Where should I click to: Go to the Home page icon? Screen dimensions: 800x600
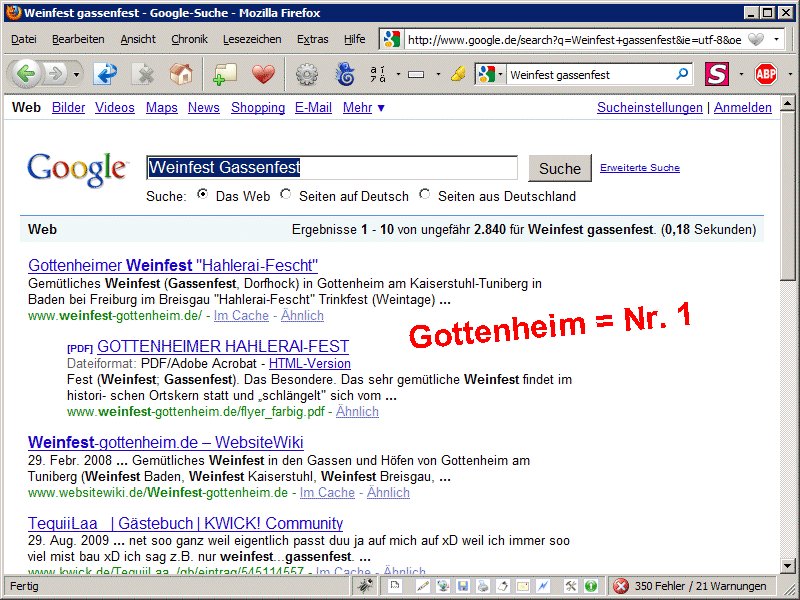pos(180,74)
